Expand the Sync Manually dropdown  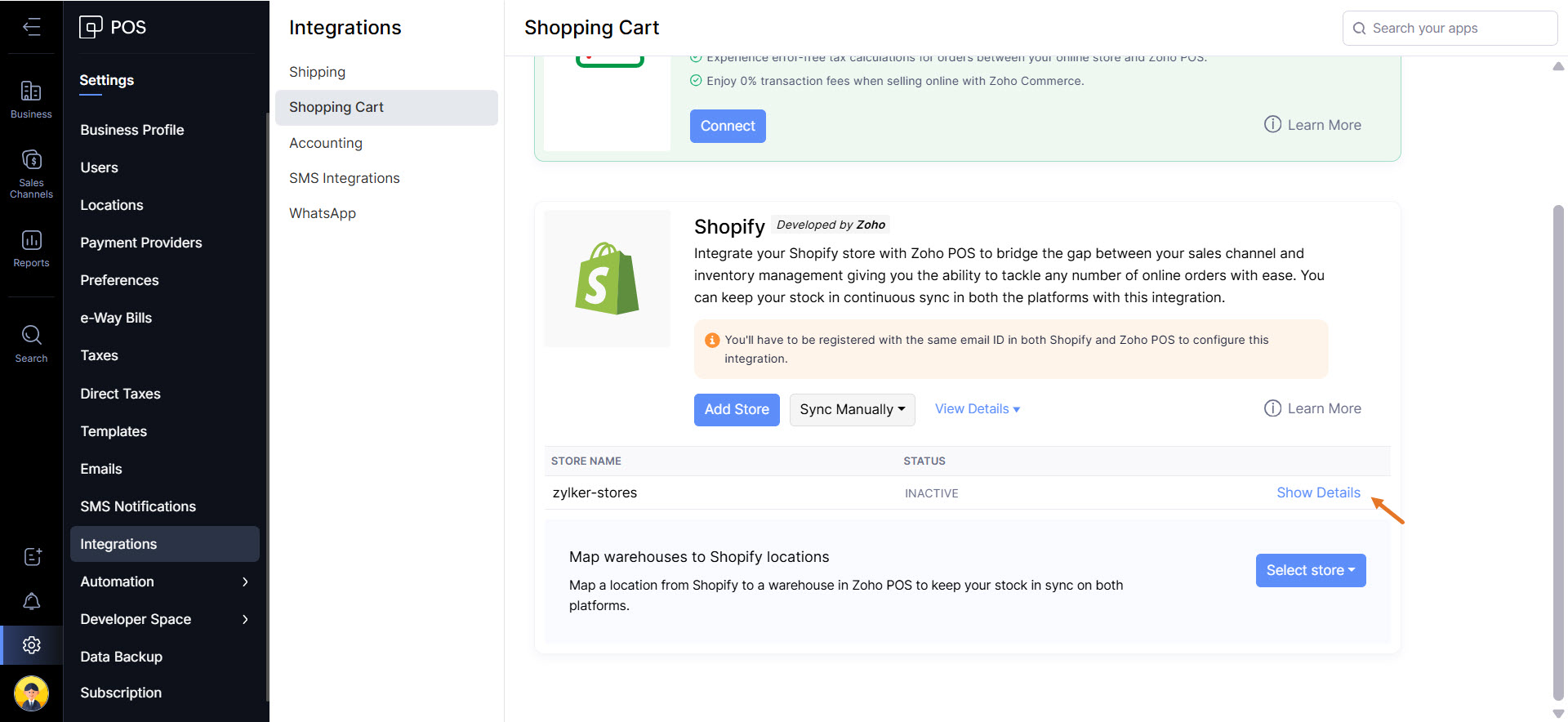tap(852, 409)
